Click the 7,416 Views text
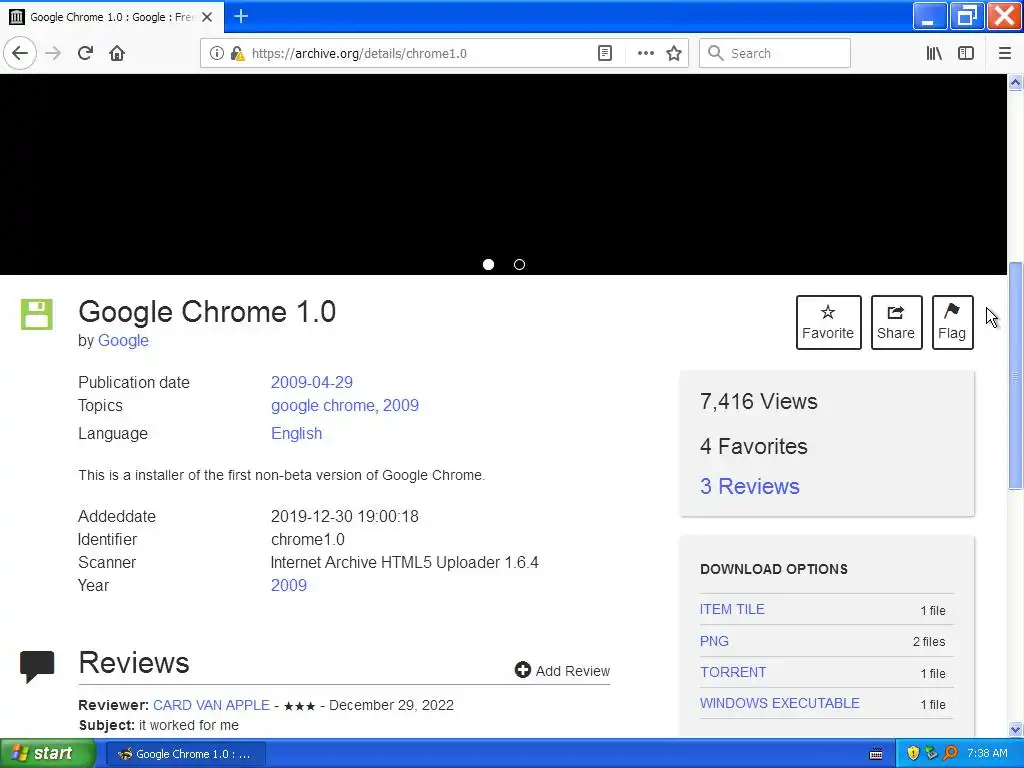This screenshot has height=768, width=1024. tap(758, 402)
